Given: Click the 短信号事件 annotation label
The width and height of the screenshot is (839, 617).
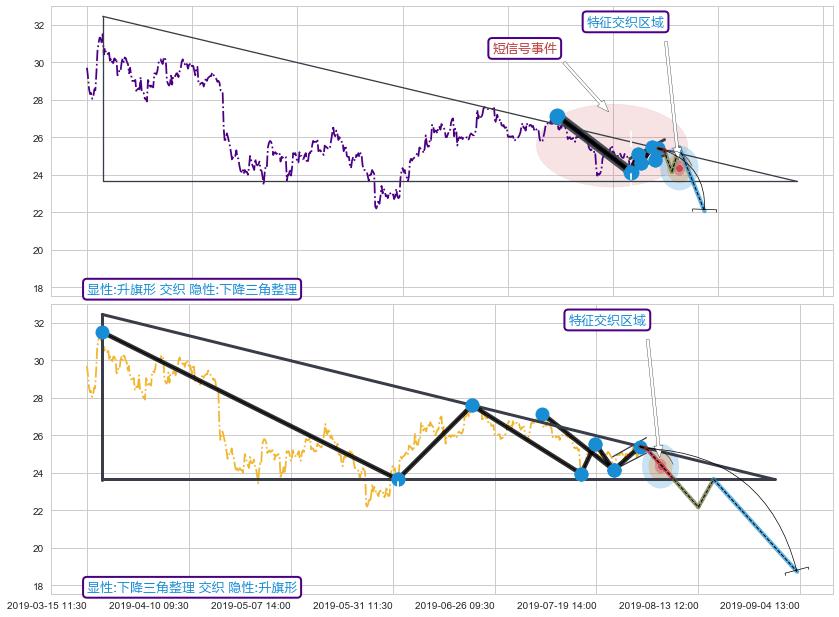Looking at the screenshot, I should tap(525, 48).
